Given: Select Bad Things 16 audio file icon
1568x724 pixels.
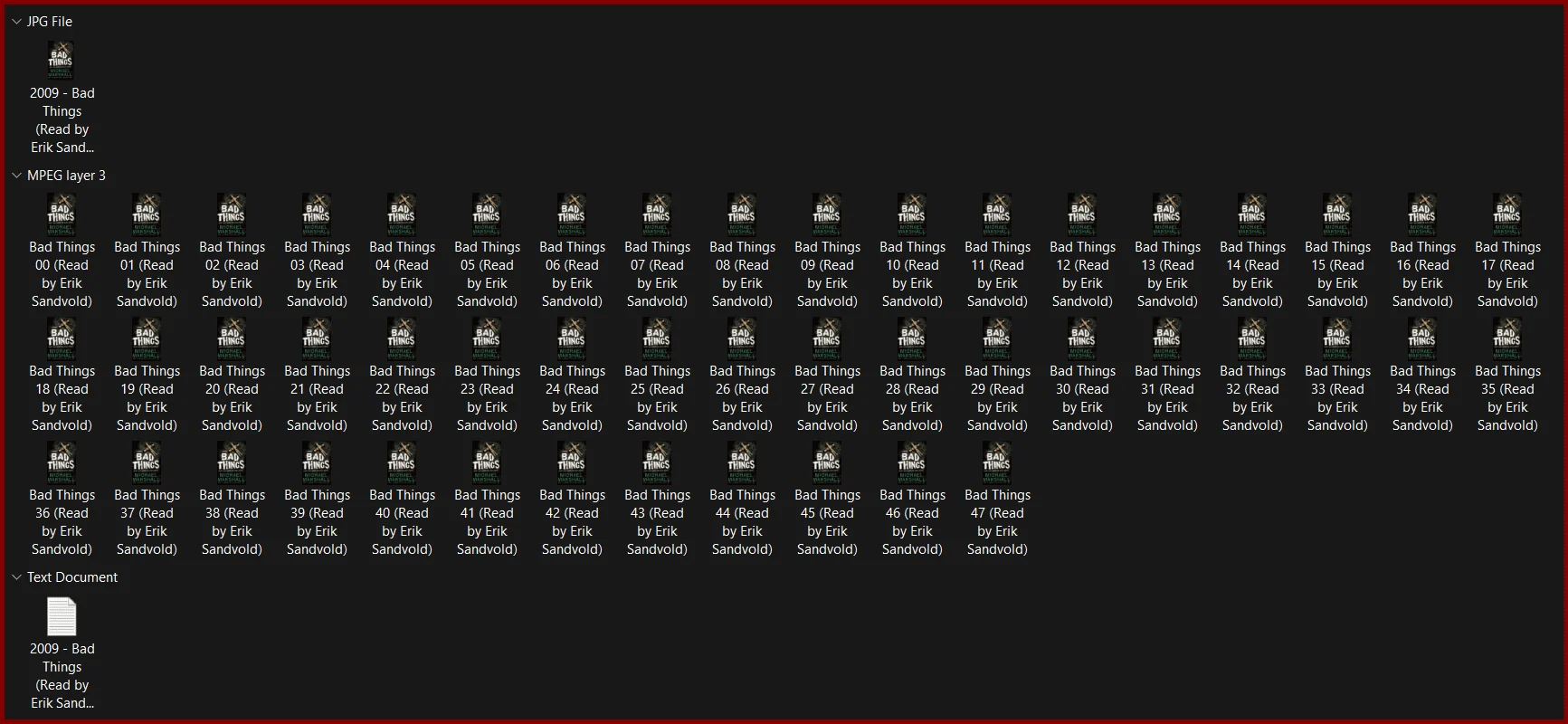Looking at the screenshot, I should 1422,214.
